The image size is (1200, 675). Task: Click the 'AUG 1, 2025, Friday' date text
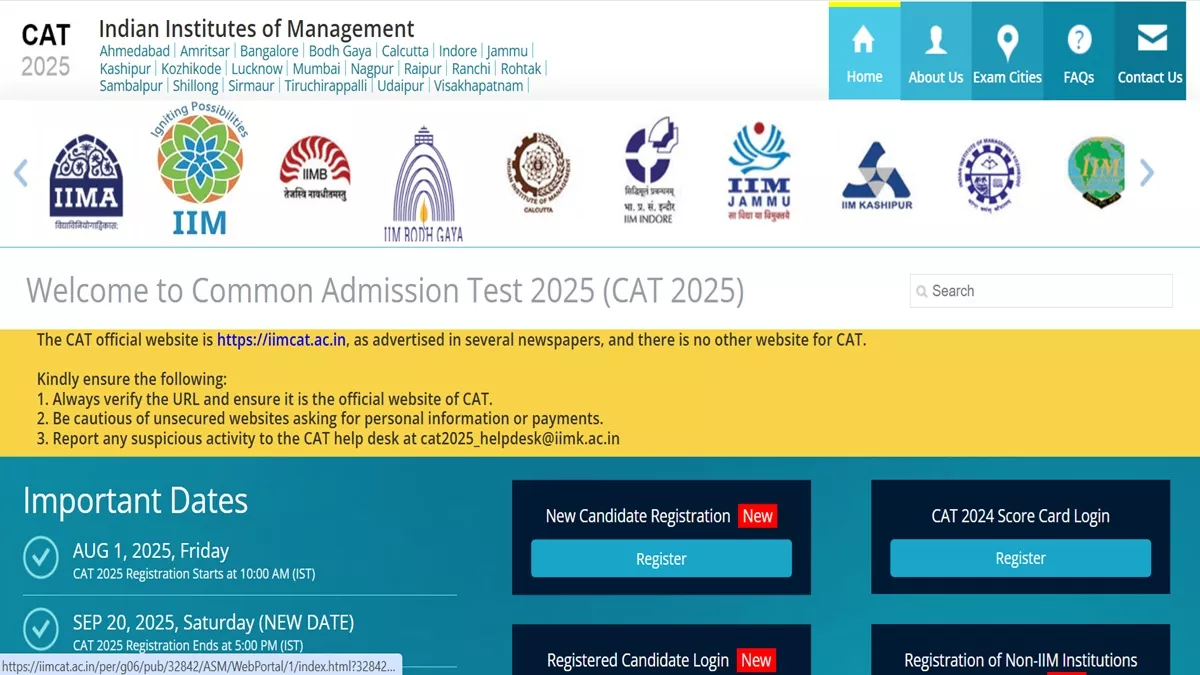tap(151, 551)
